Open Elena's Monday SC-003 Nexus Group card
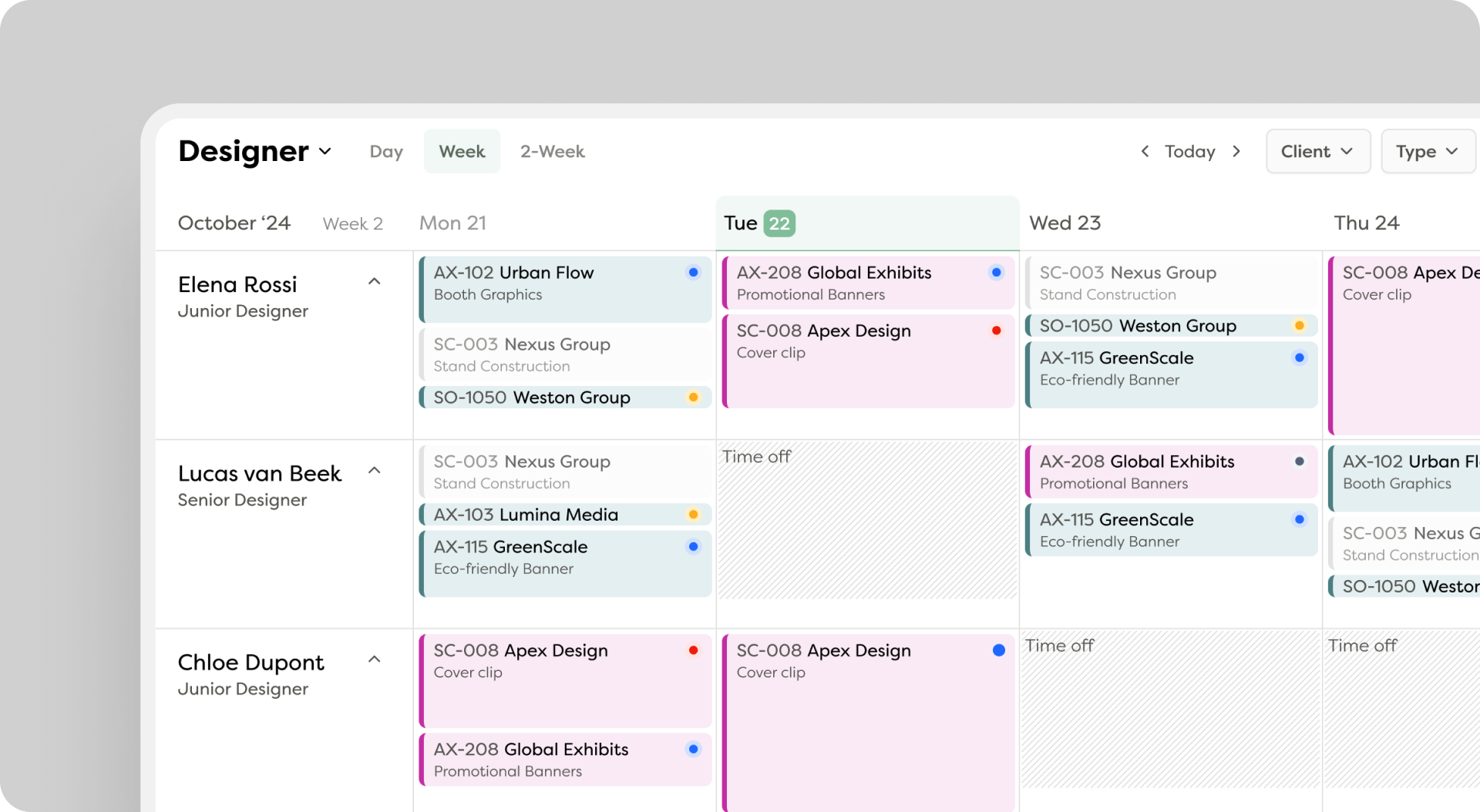Viewport: 1480px width, 812px height. coord(565,354)
